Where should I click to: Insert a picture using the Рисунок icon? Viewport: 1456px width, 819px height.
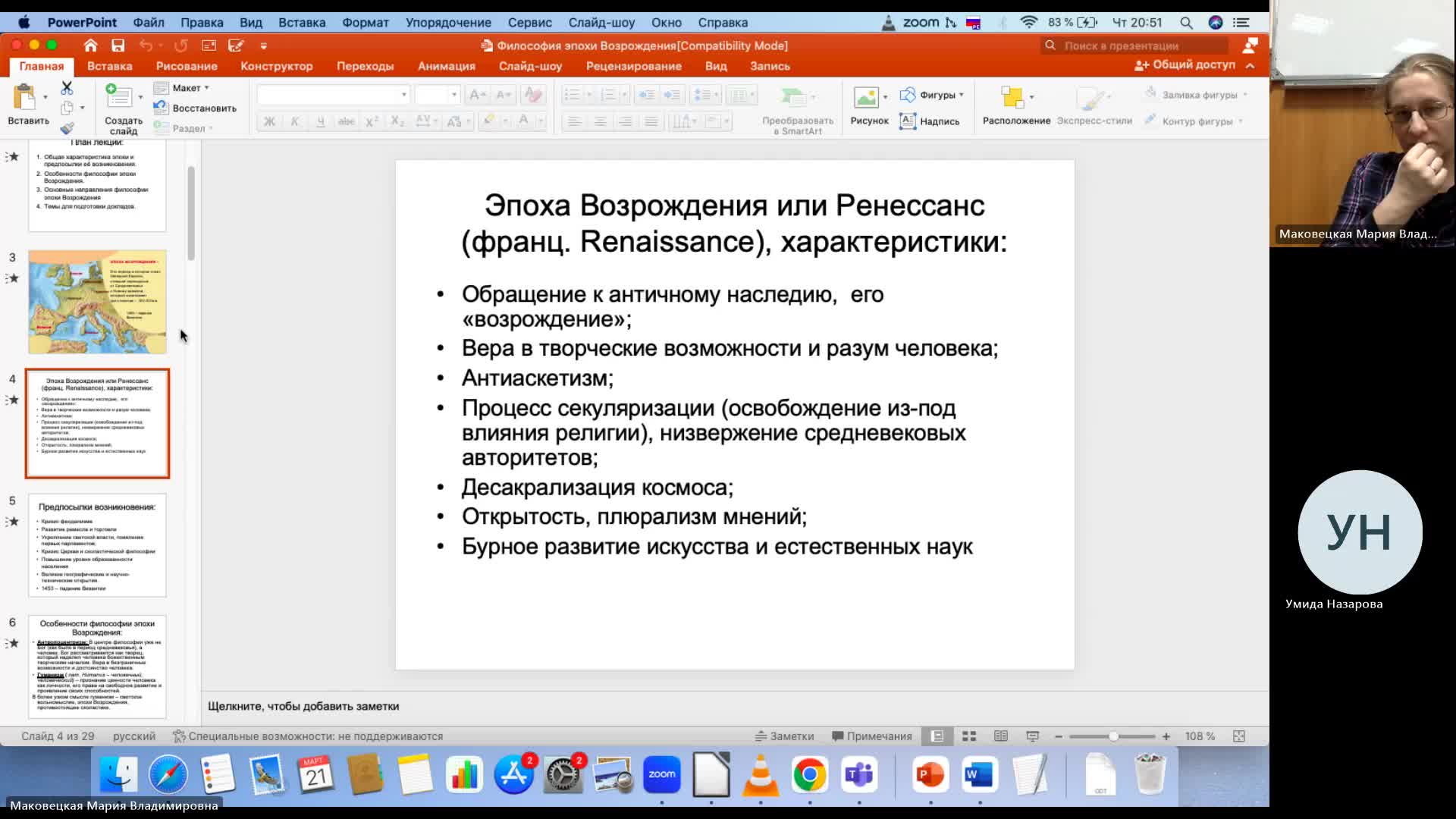(x=866, y=97)
